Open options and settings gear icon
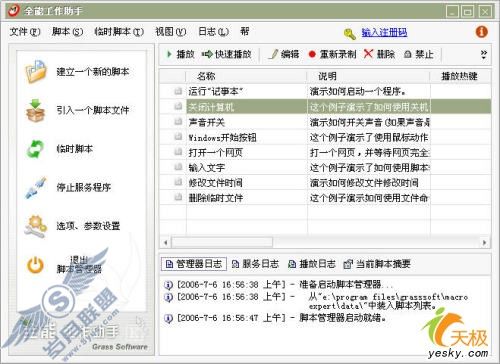 tap(36, 227)
